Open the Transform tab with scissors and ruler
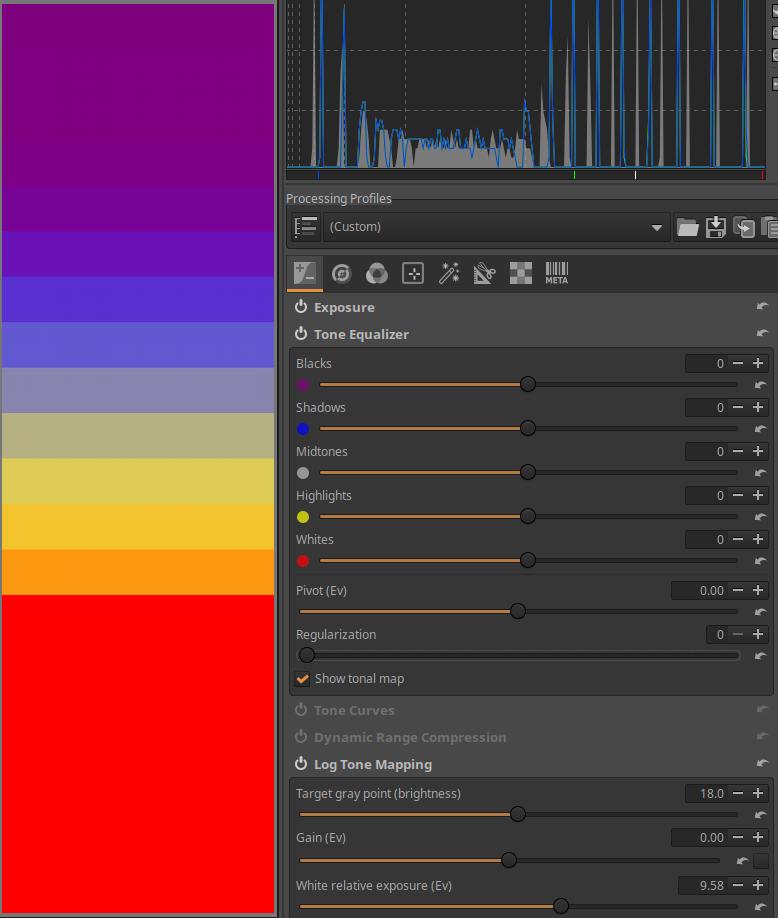The height and width of the screenshot is (918, 778). pos(484,273)
